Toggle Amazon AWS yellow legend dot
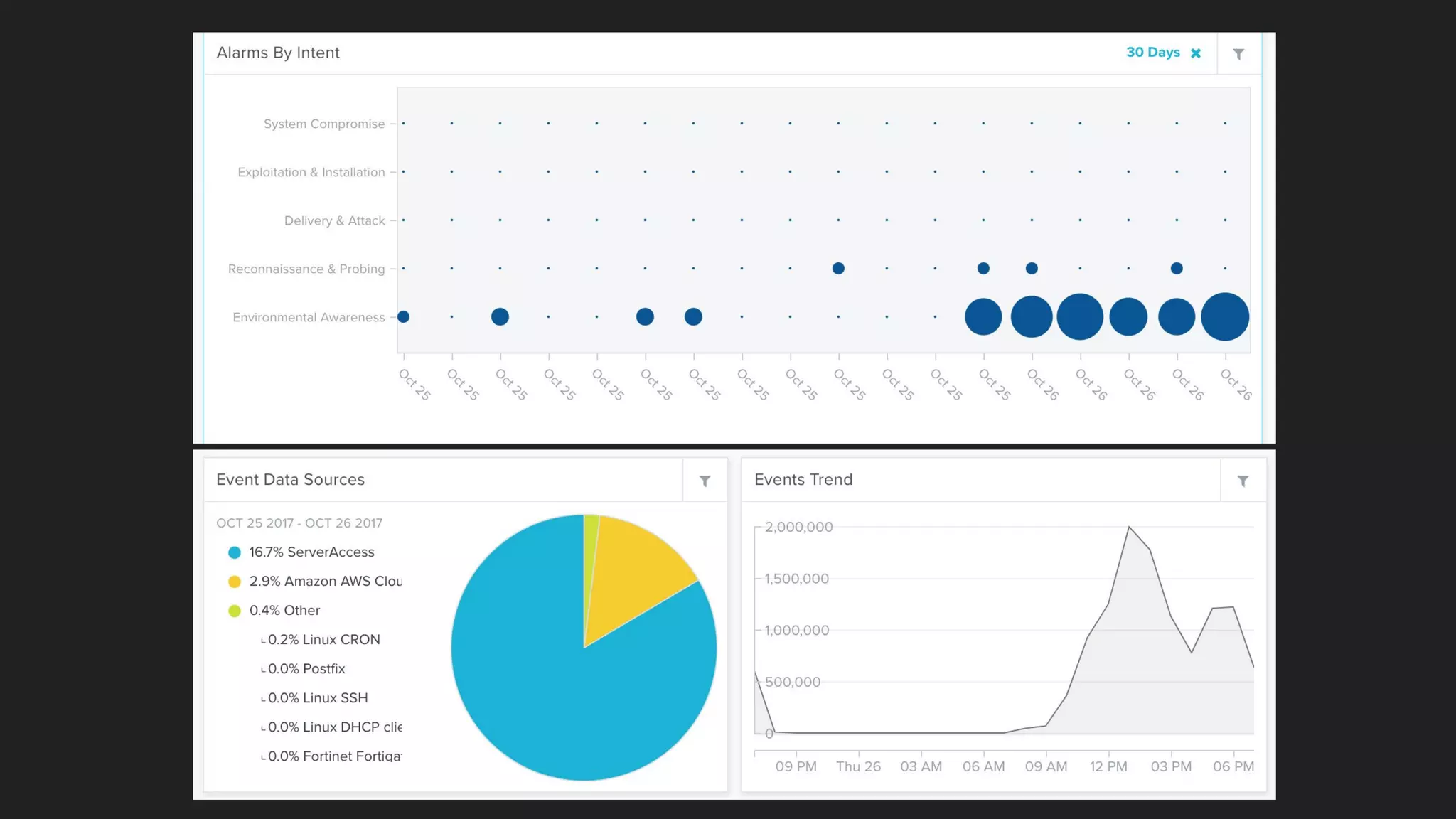The height and width of the screenshot is (819, 1456). point(235,582)
